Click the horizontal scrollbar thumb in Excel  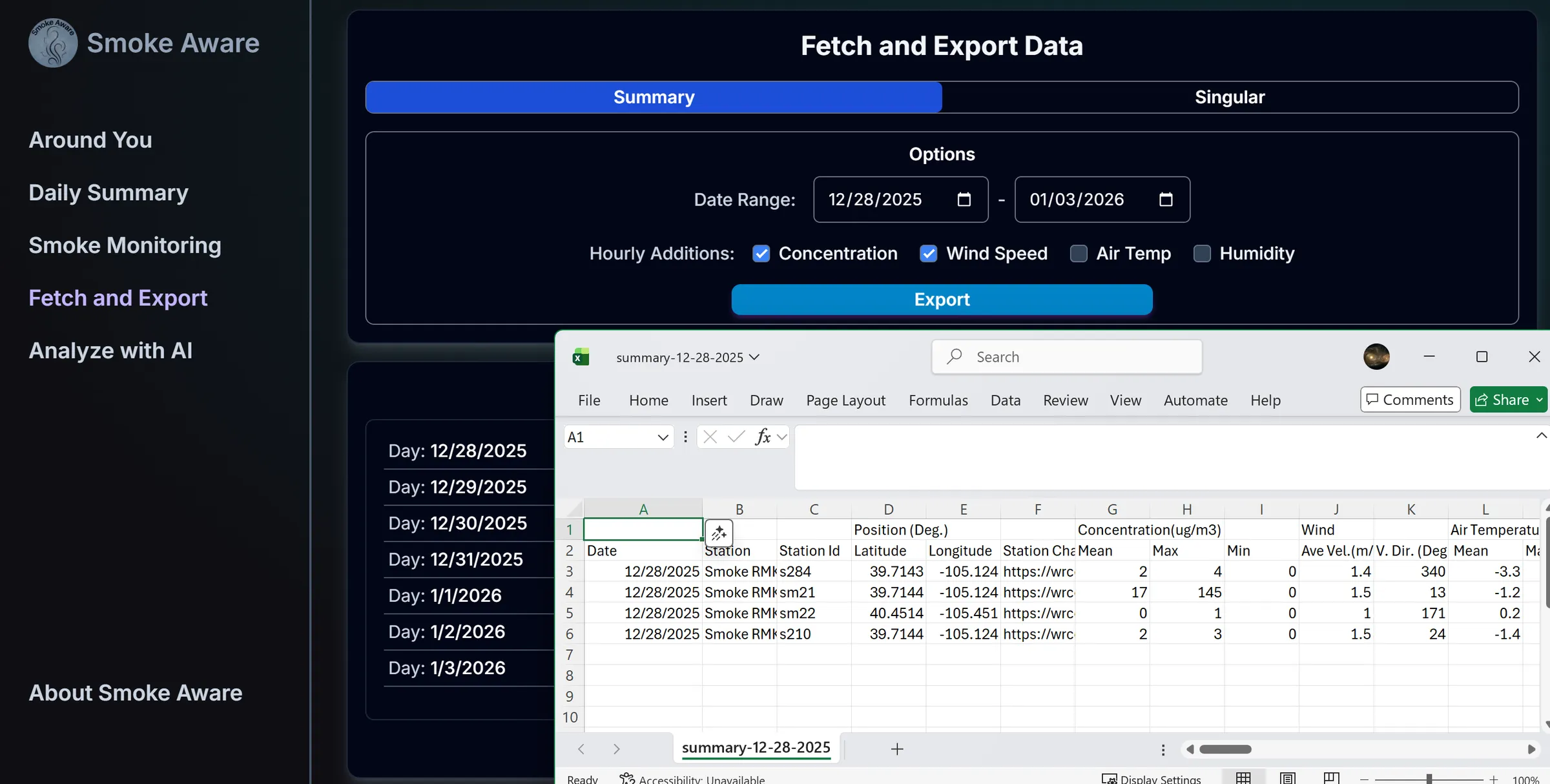coord(1225,749)
